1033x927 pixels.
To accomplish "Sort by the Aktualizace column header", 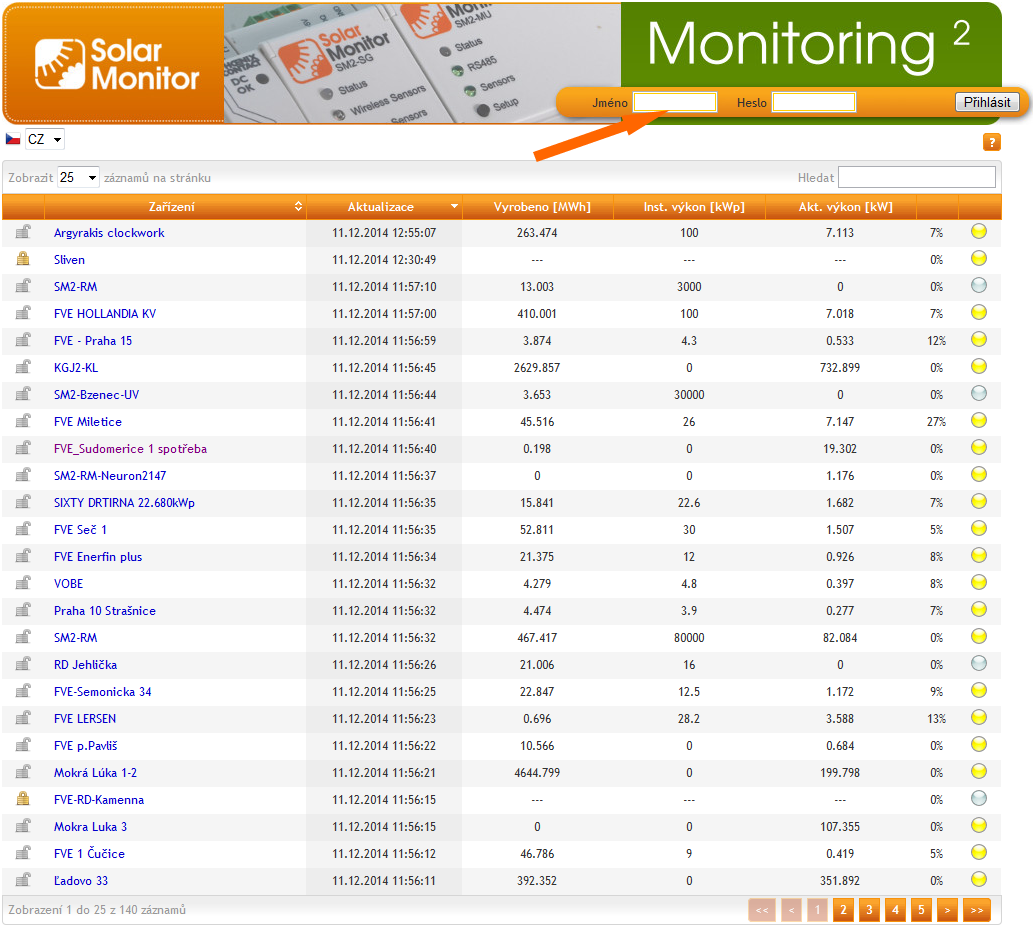I will click(x=381, y=207).
